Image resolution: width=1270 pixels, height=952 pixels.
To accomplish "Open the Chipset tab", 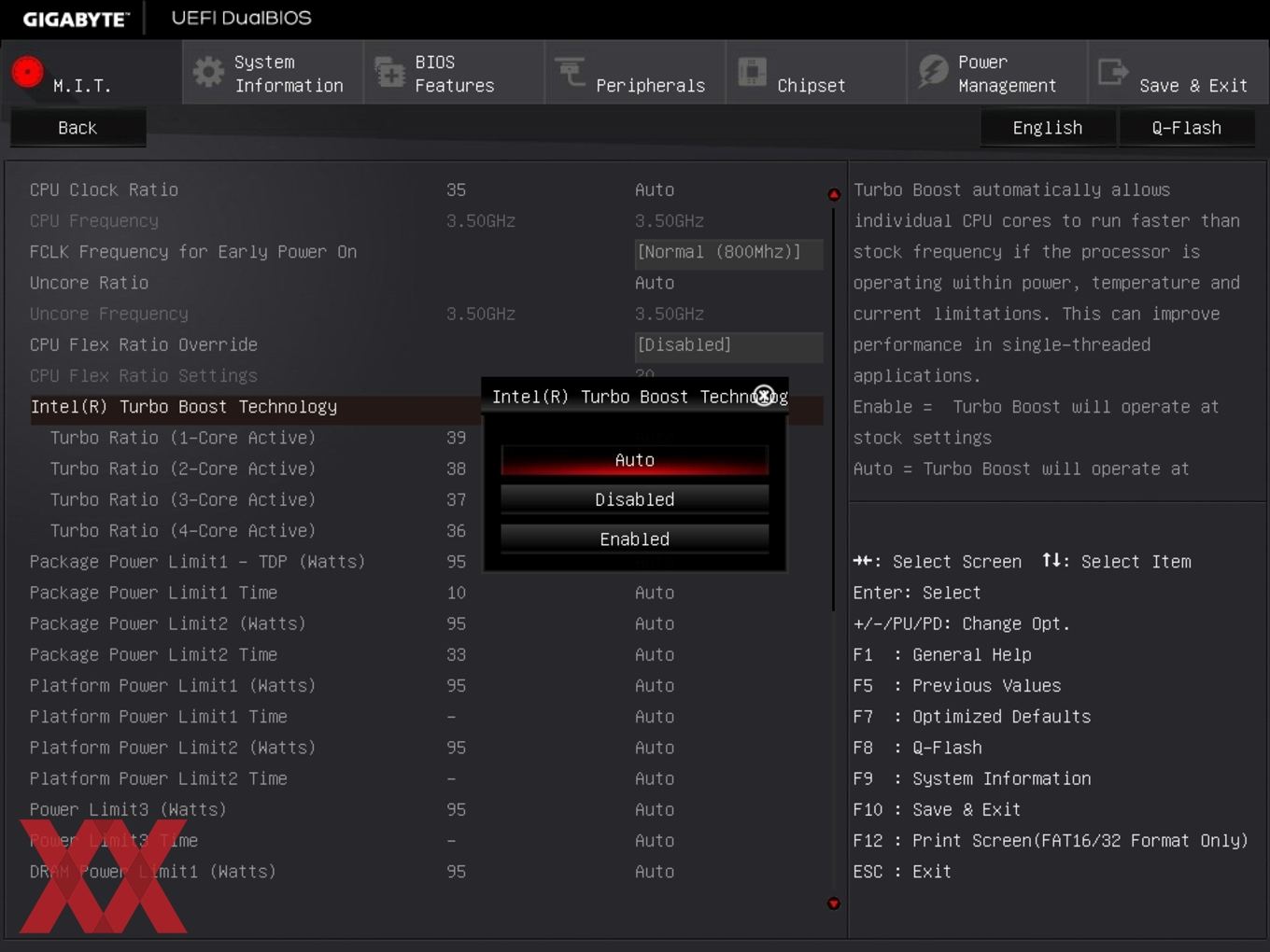I will tap(816, 72).
